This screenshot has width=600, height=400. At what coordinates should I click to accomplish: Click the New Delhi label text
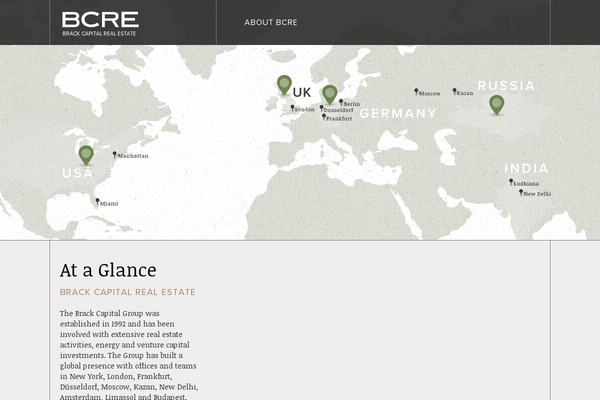pos(537,194)
